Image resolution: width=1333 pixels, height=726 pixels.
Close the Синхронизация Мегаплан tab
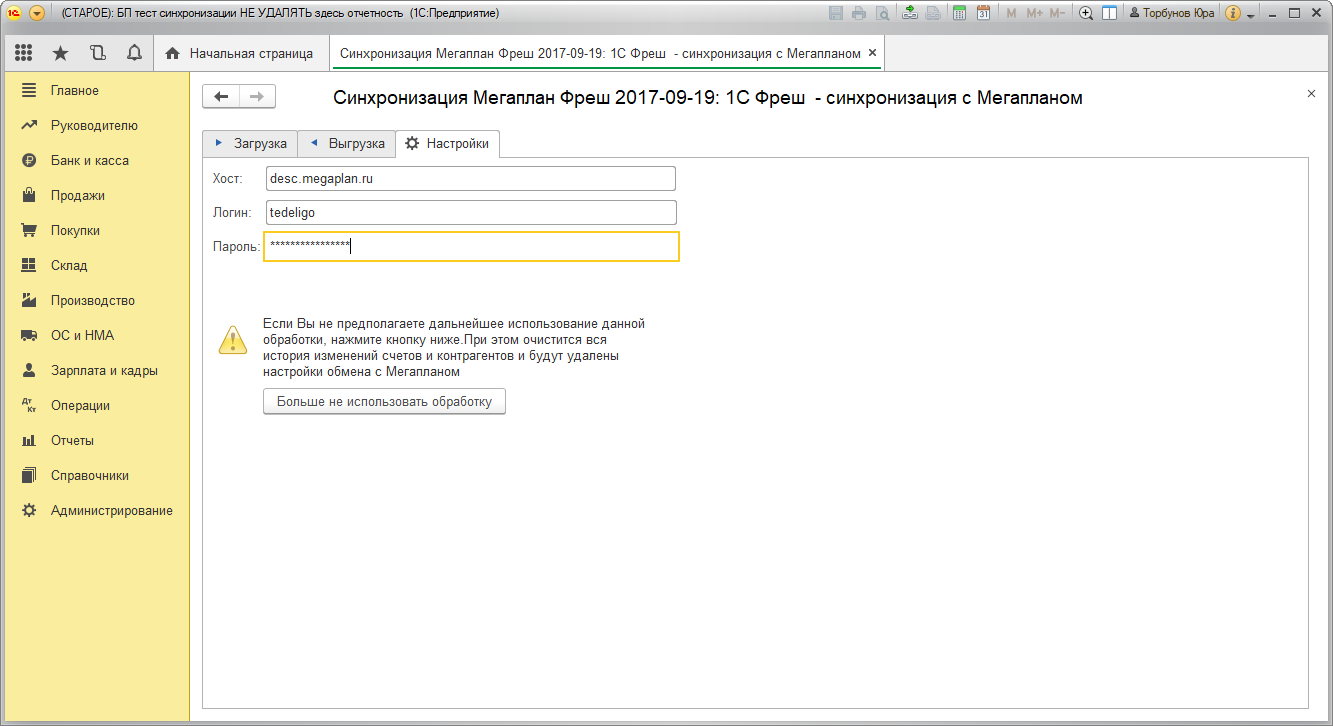pos(872,53)
